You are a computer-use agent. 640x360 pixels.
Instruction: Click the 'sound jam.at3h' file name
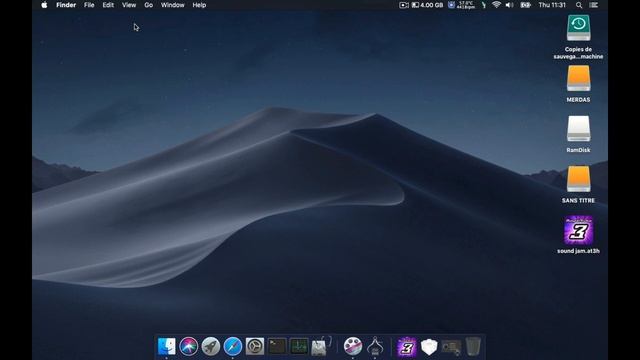[578, 251]
